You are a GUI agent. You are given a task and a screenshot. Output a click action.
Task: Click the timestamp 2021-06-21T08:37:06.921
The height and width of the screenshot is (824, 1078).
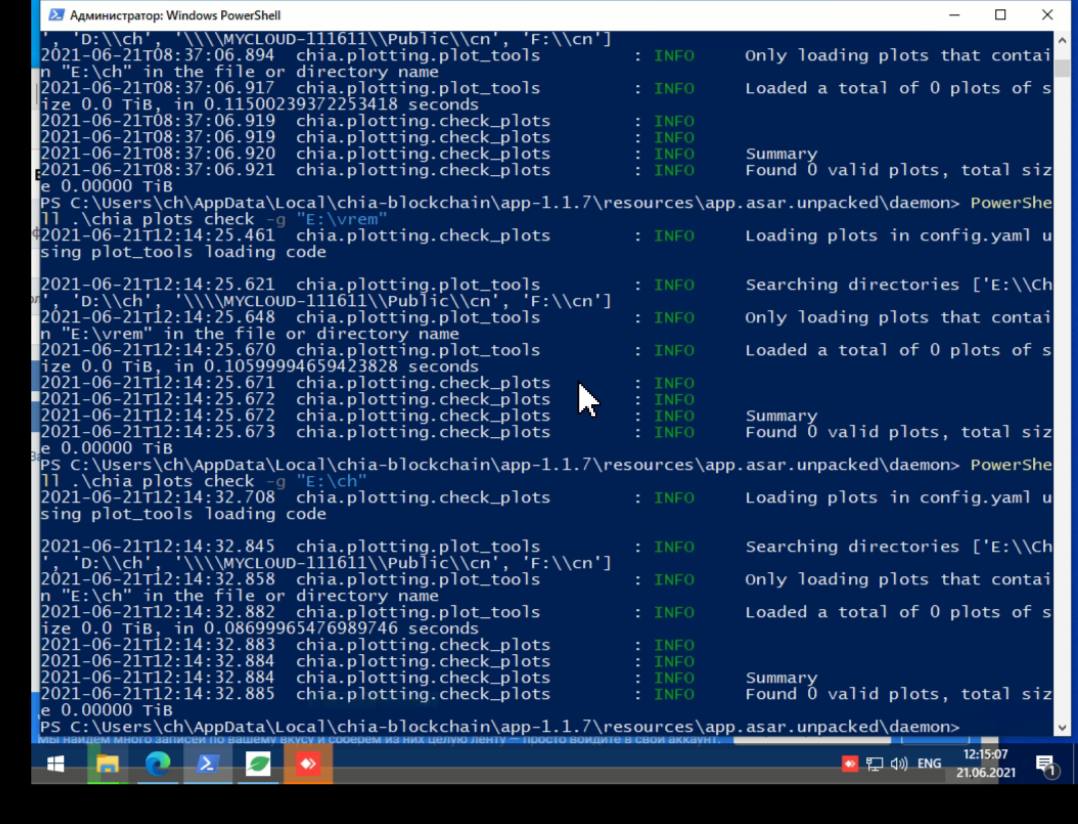tap(157, 170)
